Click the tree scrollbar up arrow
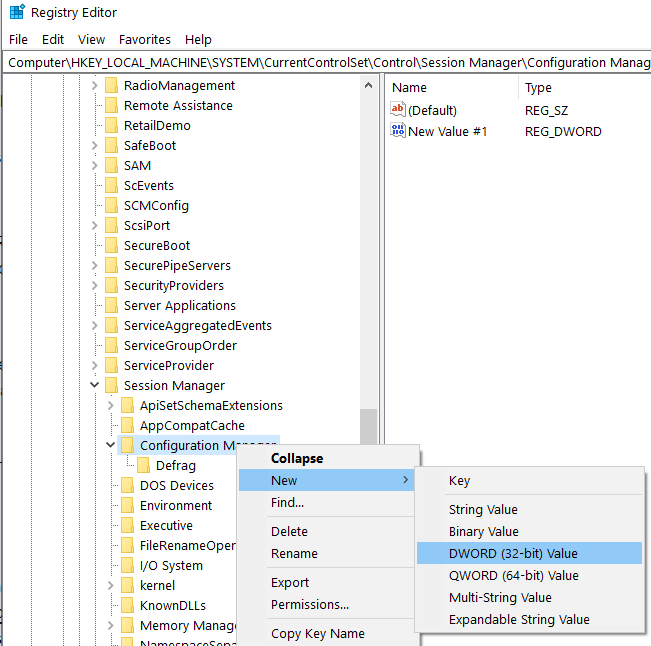 tap(368, 86)
